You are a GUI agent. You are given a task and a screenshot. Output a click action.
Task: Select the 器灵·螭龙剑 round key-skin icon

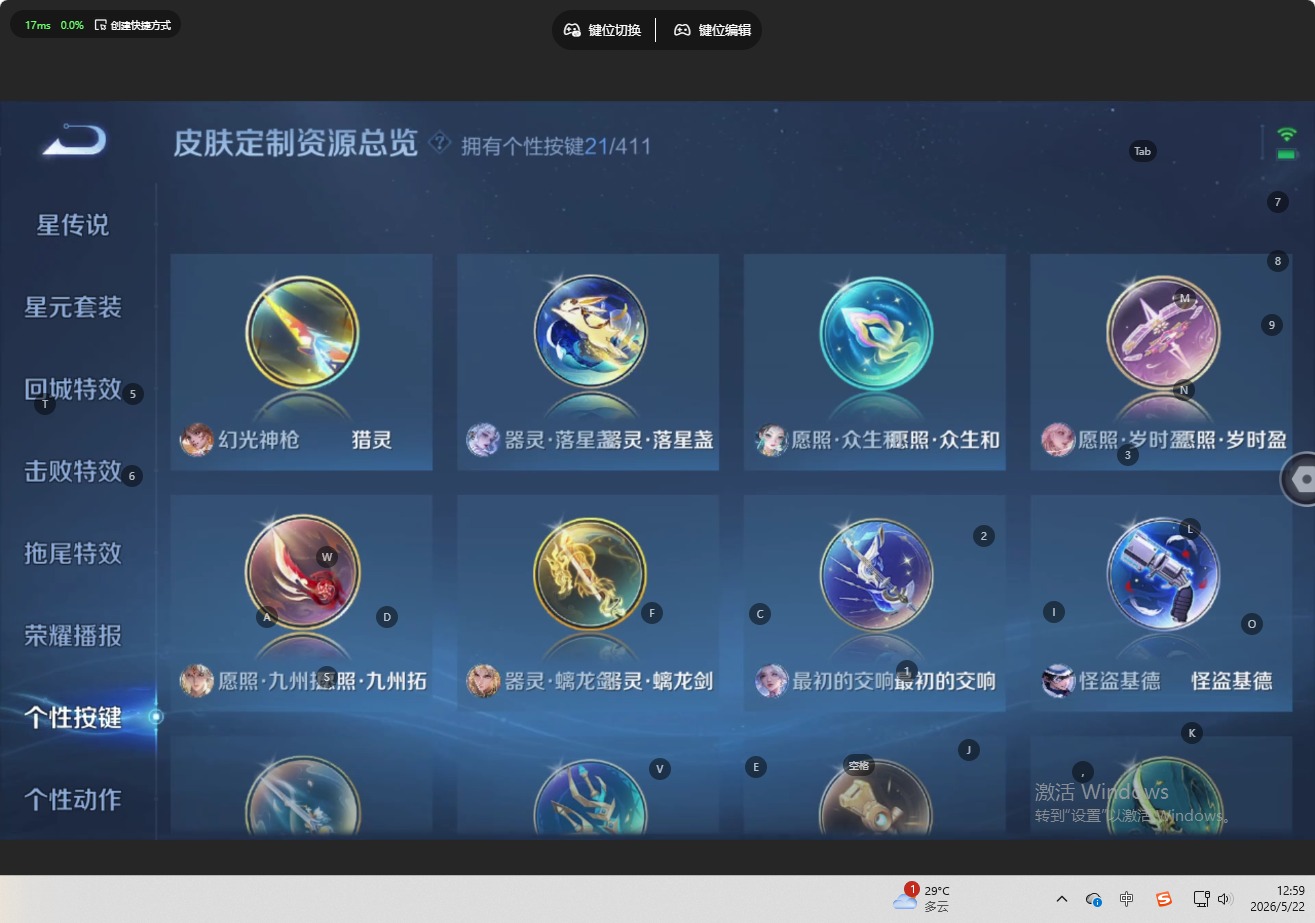tap(590, 572)
